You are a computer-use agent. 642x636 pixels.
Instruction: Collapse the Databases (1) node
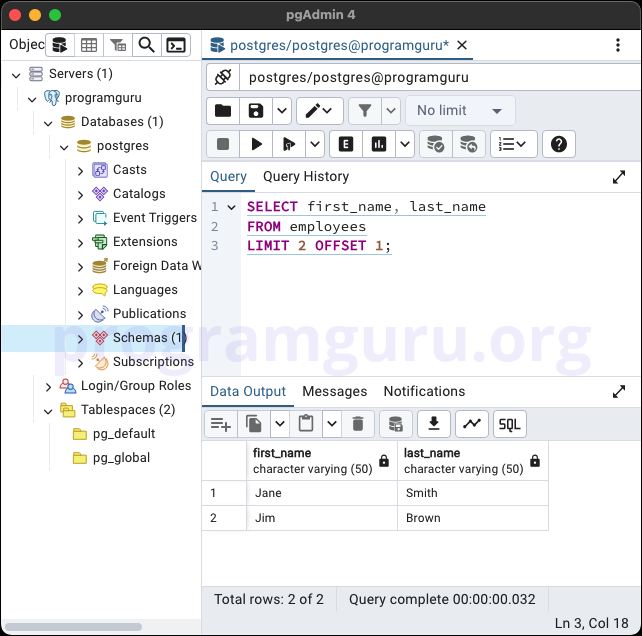48,123
